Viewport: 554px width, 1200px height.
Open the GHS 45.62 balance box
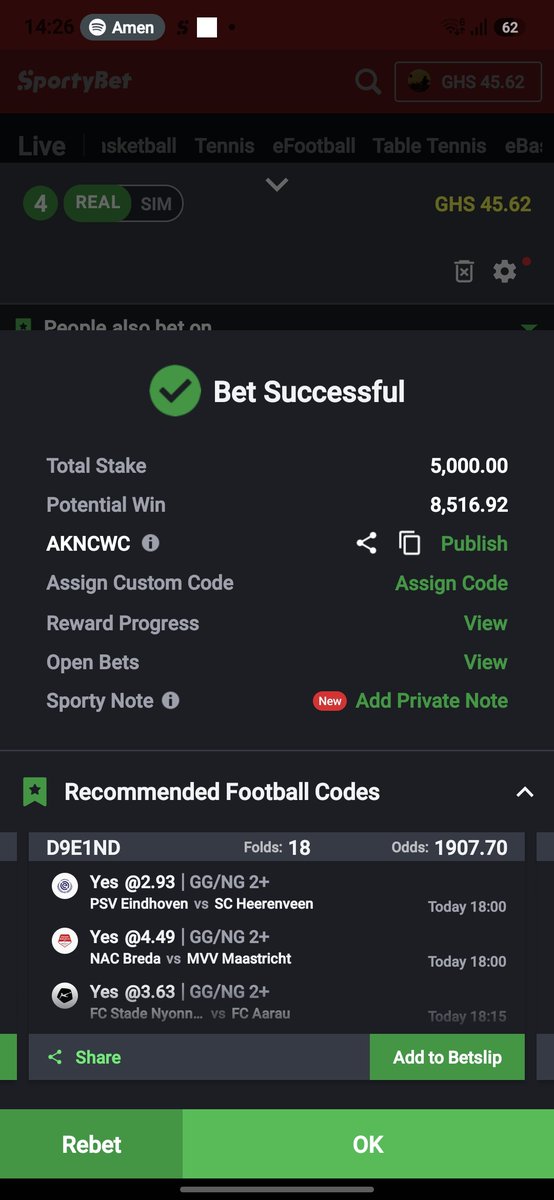tap(468, 82)
